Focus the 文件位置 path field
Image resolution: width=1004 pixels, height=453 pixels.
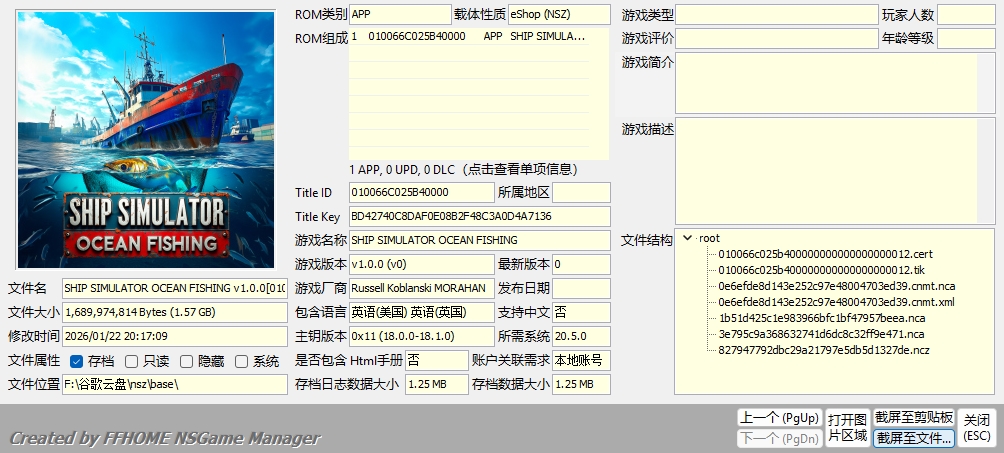coord(174,384)
